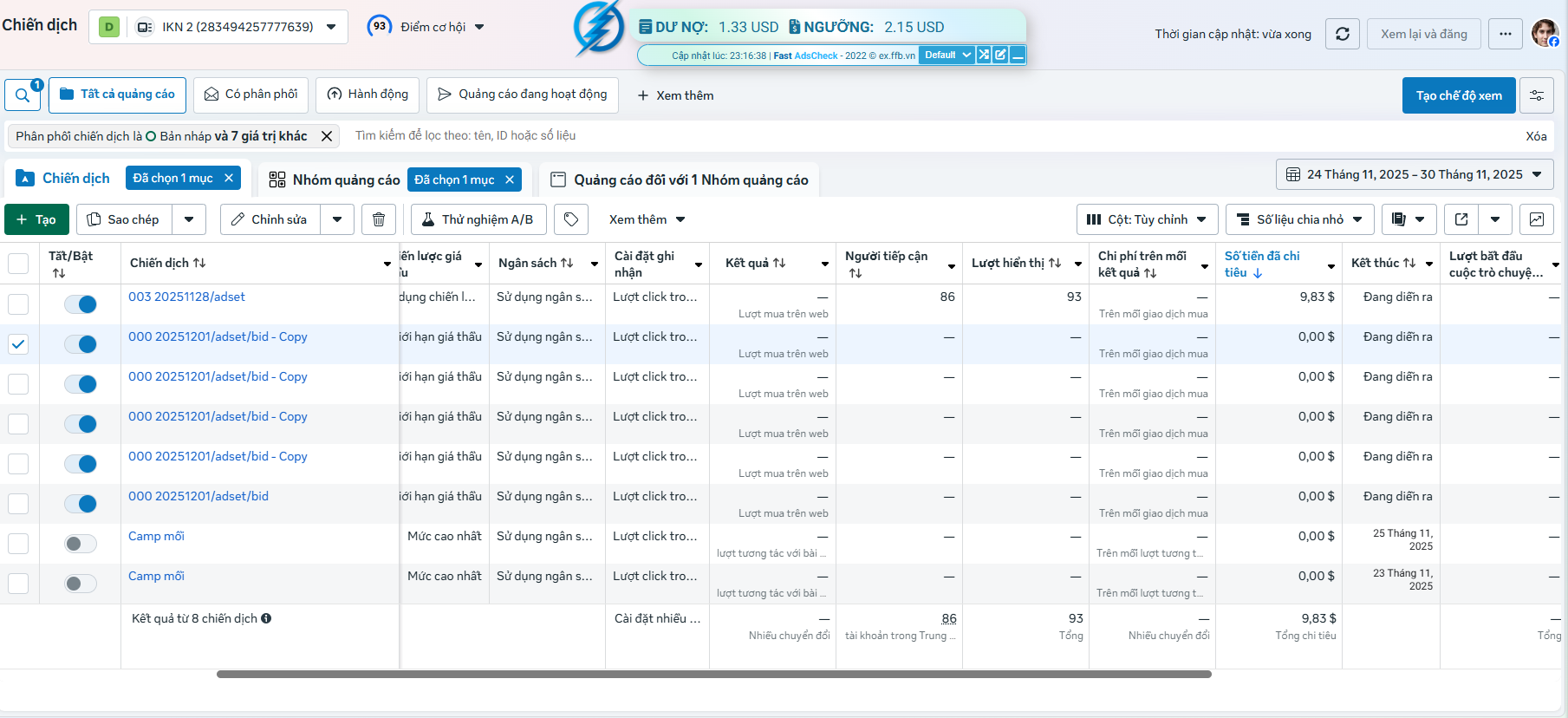Minimize the Fast AdsCheck bar
Image resolution: width=1568 pixels, height=718 pixels.
[x=1018, y=55]
